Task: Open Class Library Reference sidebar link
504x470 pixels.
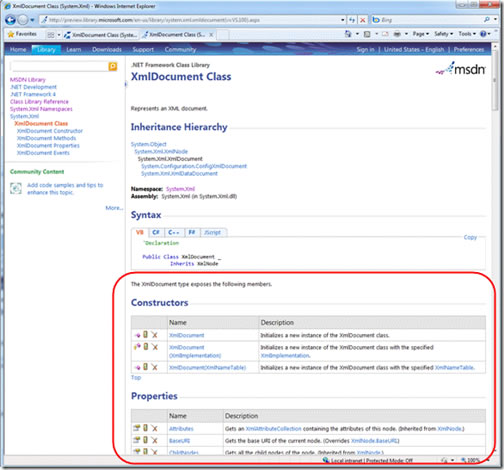Action: point(39,102)
